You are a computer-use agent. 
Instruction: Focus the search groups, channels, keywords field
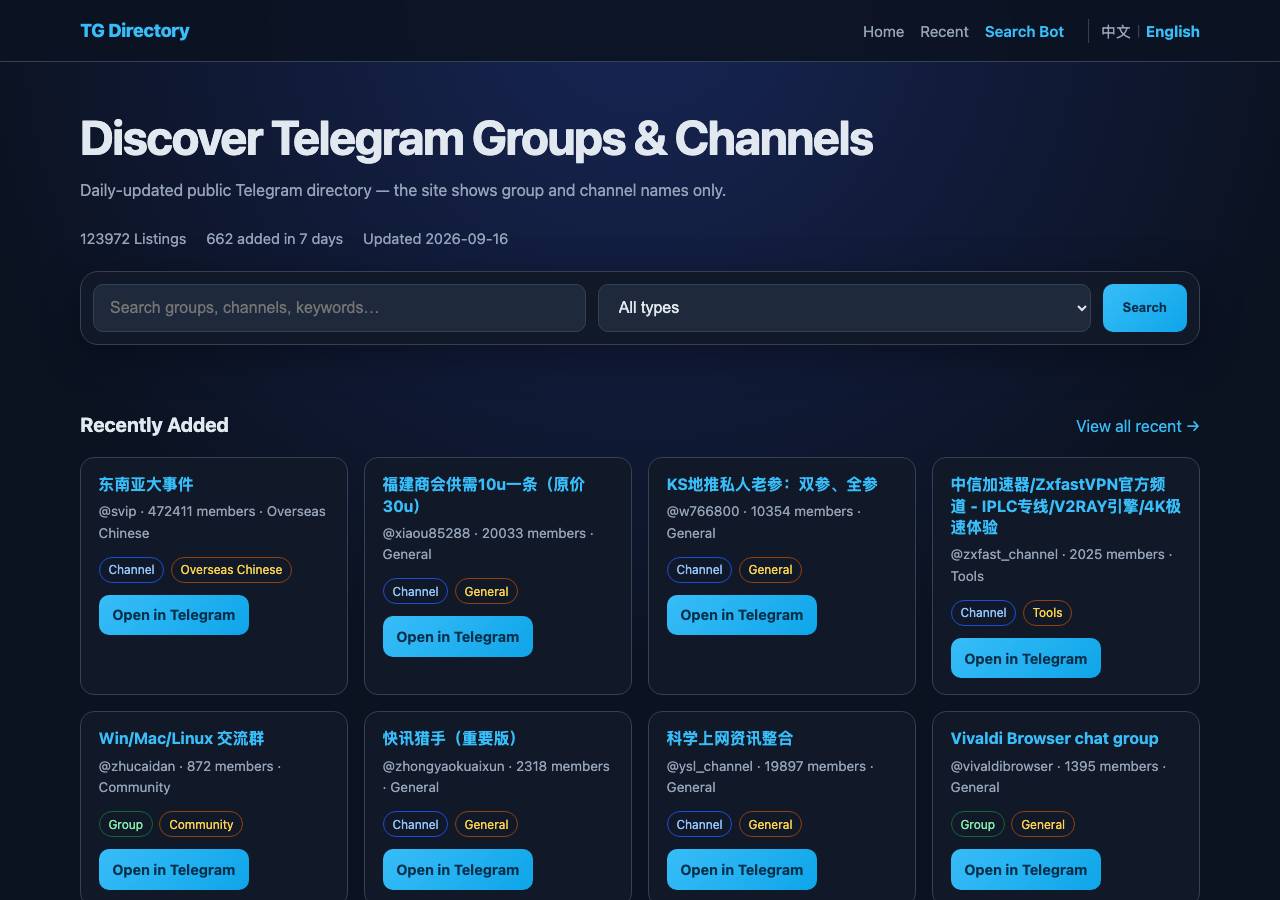[x=339, y=308]
